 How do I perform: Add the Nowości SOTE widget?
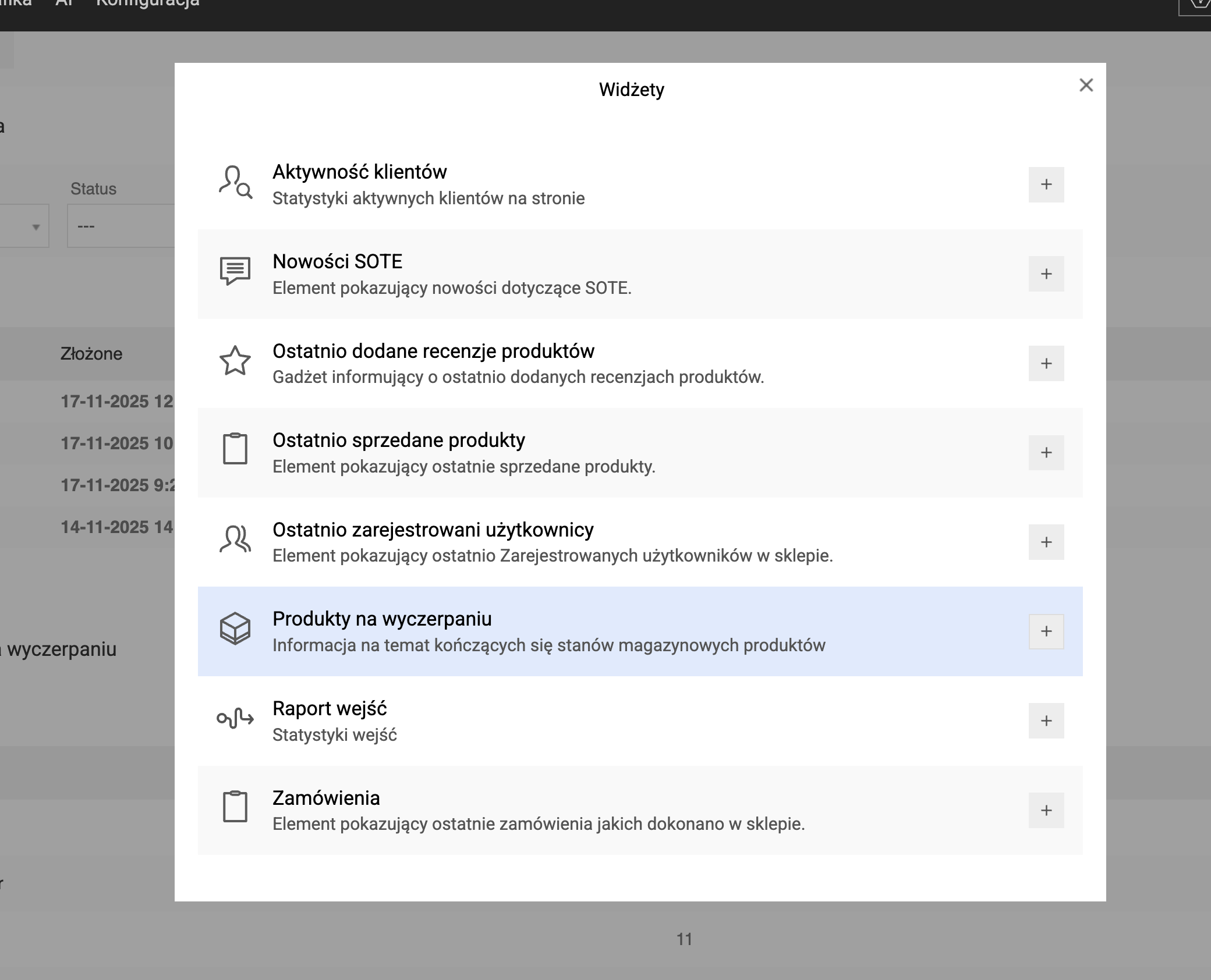click(1046, 274)
